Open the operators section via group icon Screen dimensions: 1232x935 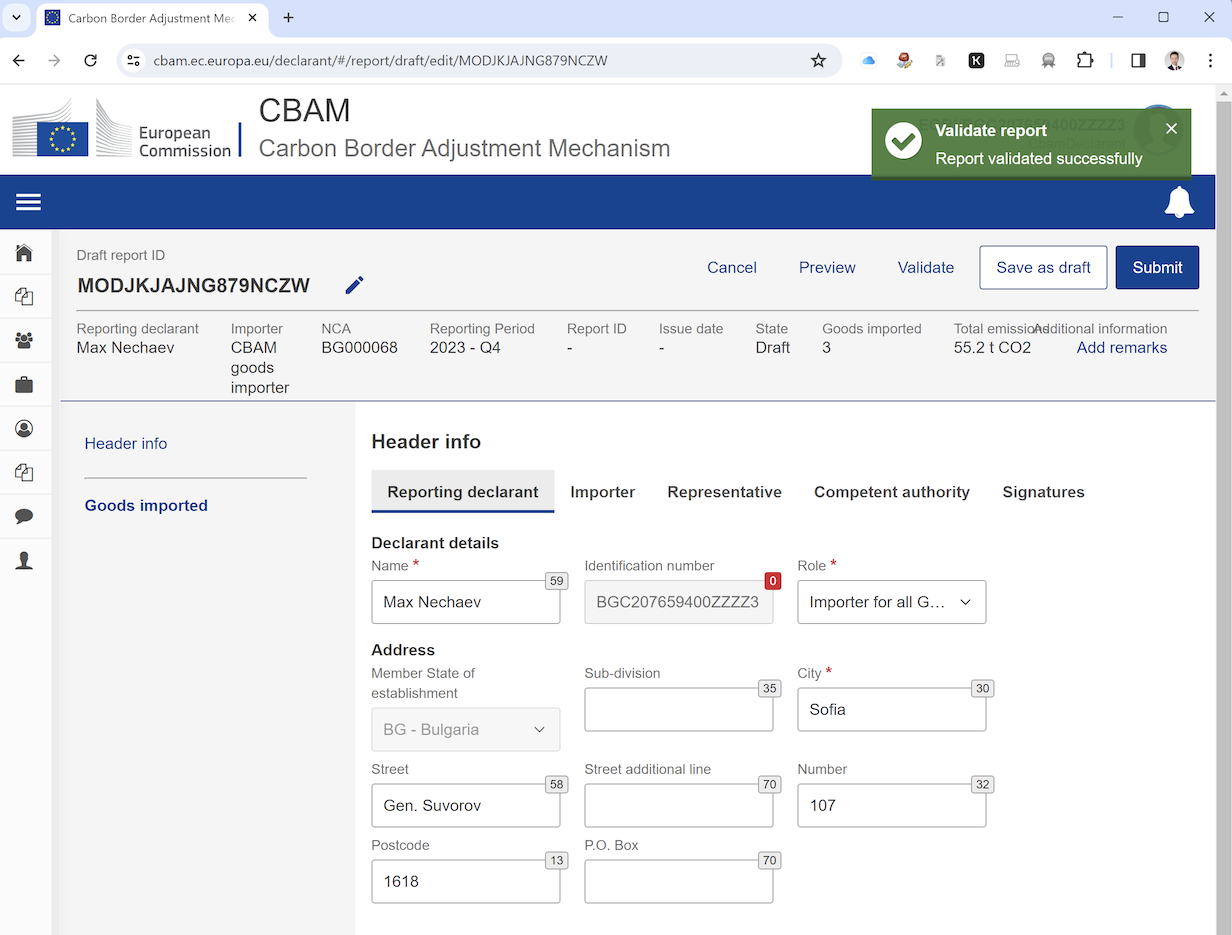[25, 340]
